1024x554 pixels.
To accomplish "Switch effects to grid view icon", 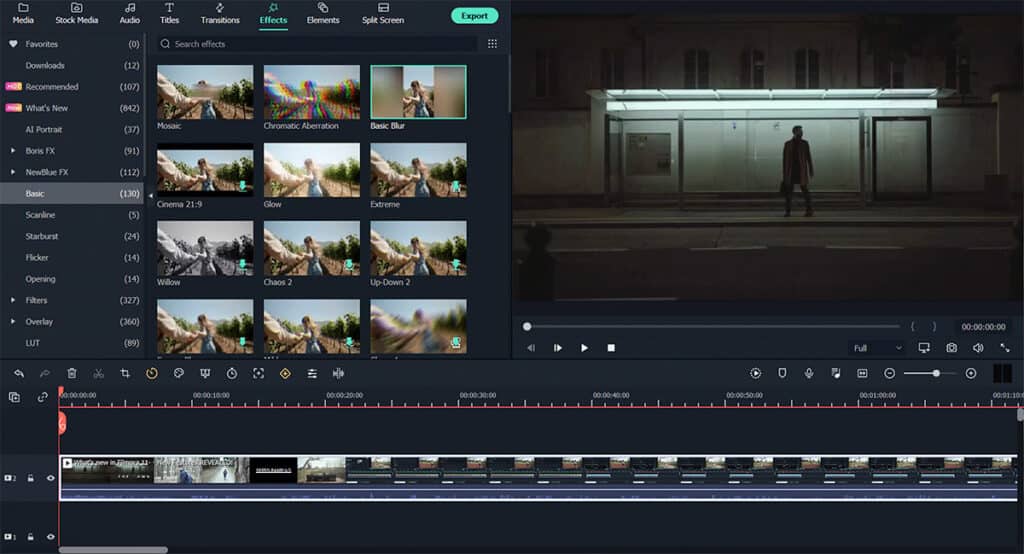I will (x=492, y=44).
